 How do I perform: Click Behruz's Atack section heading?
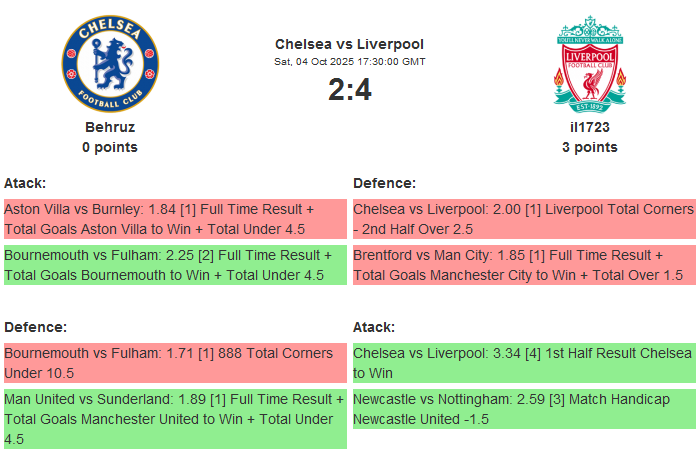point(25,183)
